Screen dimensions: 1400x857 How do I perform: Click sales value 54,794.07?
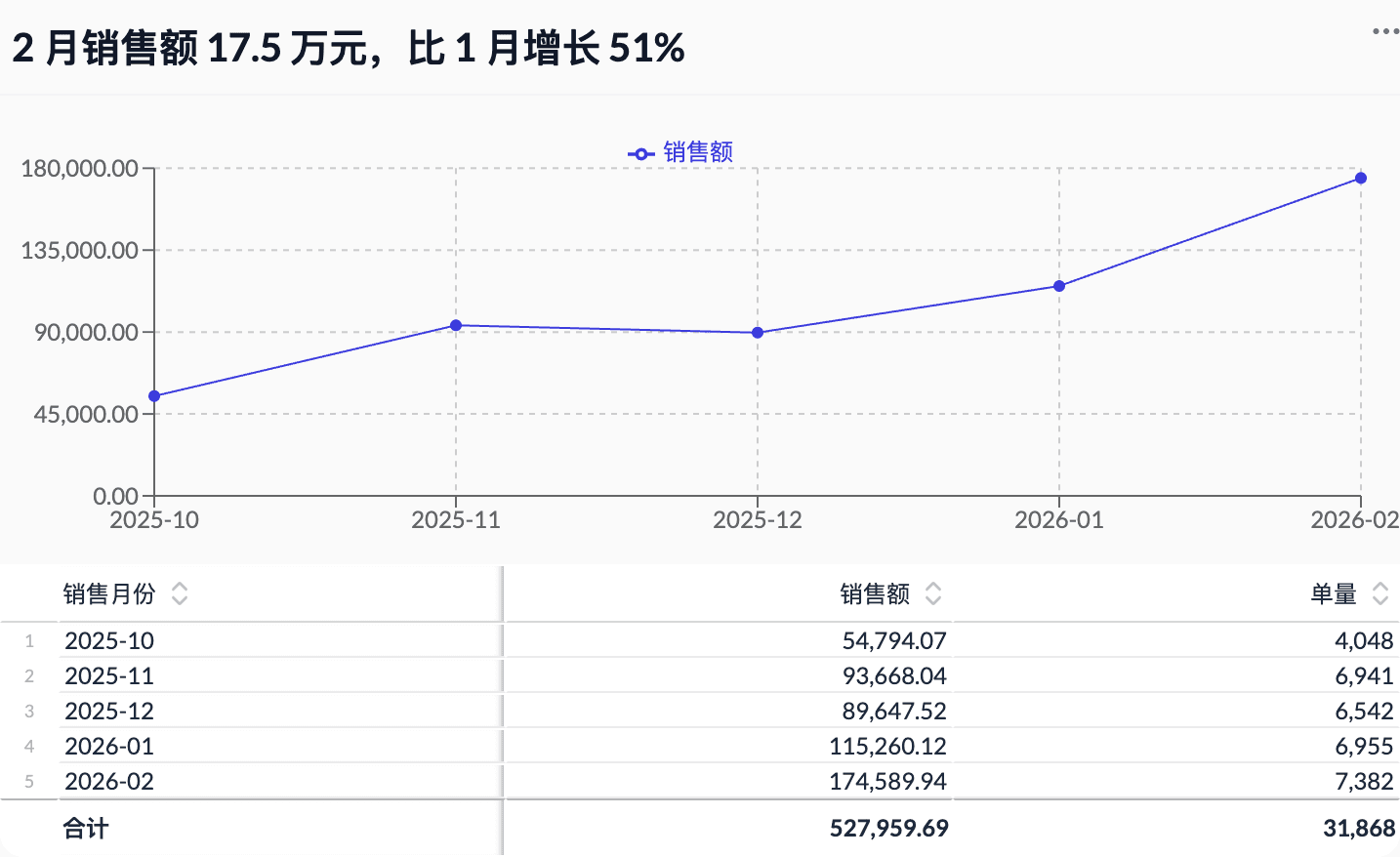pos(894,641)
